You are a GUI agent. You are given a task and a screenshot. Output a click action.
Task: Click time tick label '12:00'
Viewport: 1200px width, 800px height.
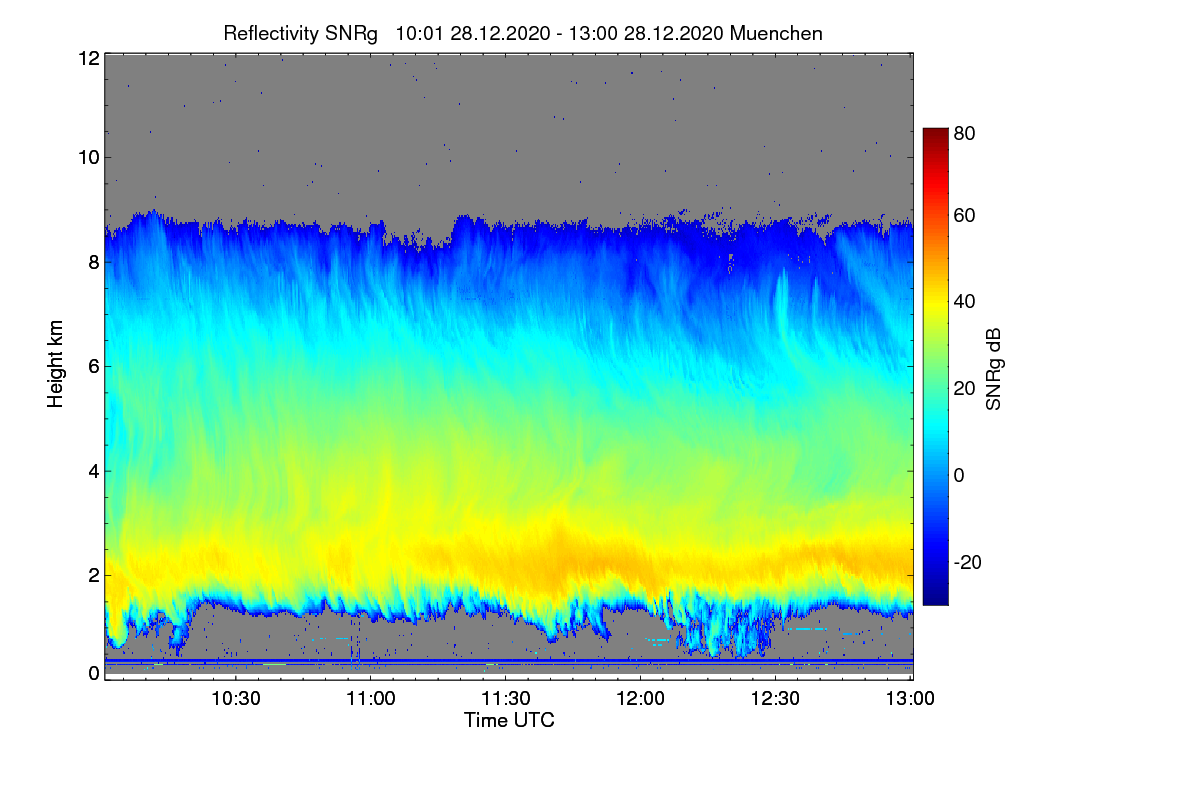[641, 699]
